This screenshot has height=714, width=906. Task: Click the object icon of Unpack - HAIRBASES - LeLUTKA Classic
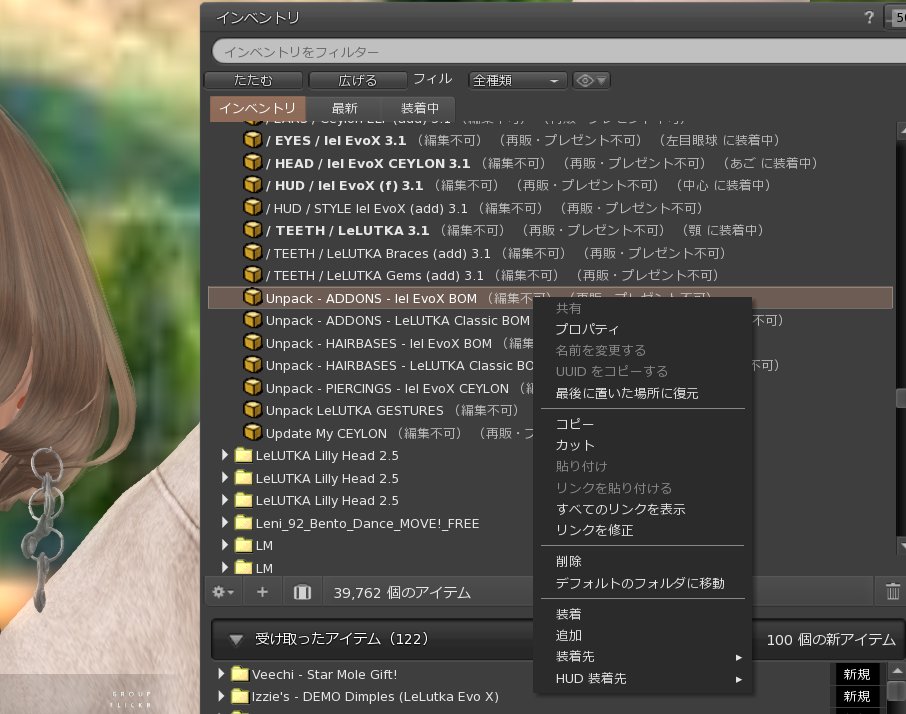pyautogui.click(x=253, y=365)
